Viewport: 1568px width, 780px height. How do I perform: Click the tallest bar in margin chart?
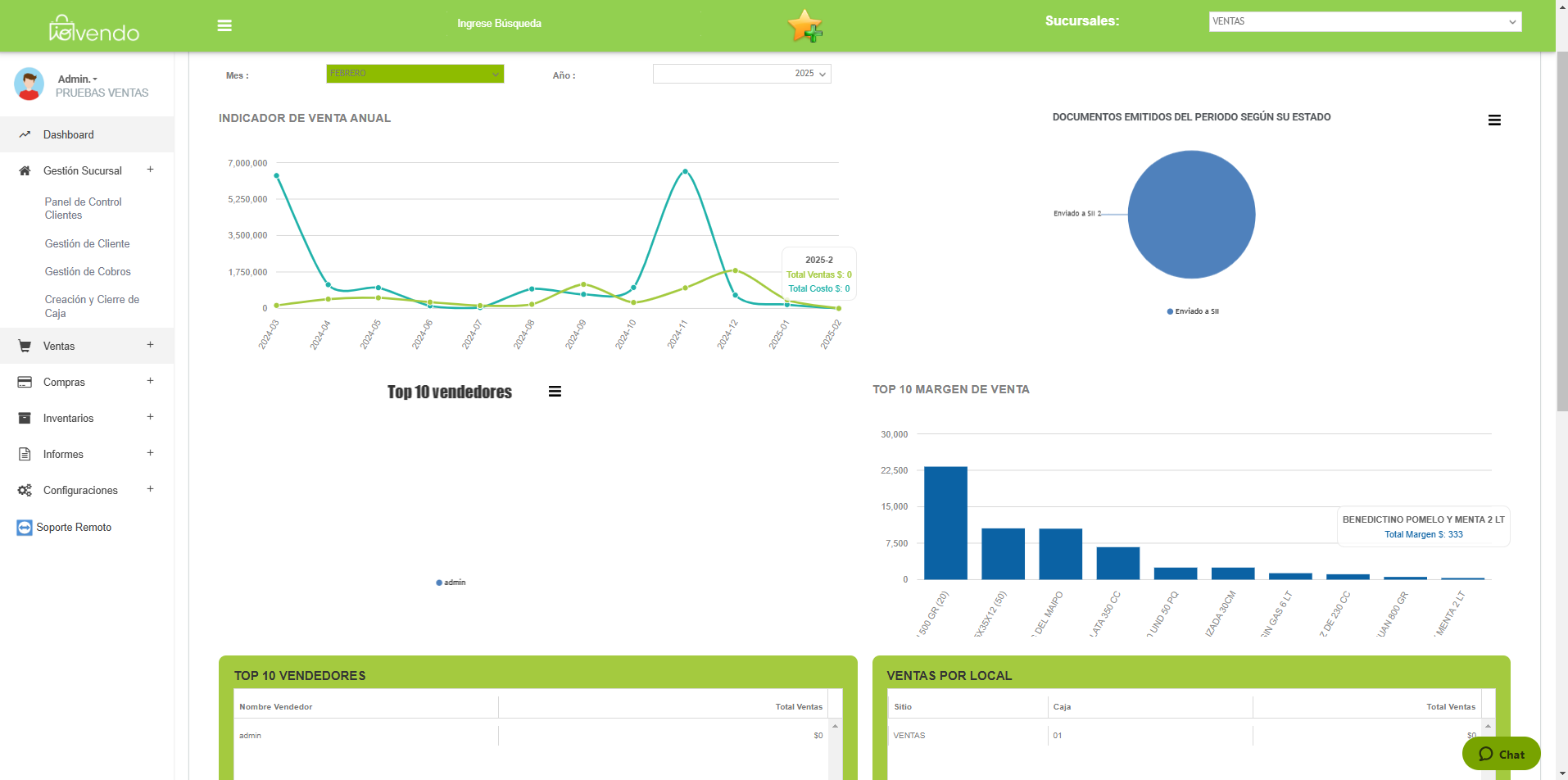pyautogui.click(x=945, y=523)
